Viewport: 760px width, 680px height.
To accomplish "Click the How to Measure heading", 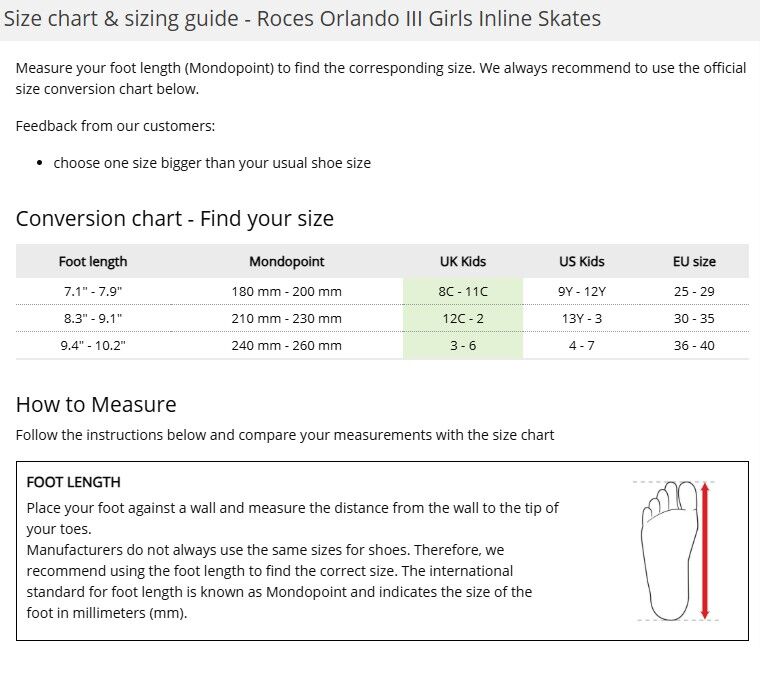I will click(x=96, y=404).
